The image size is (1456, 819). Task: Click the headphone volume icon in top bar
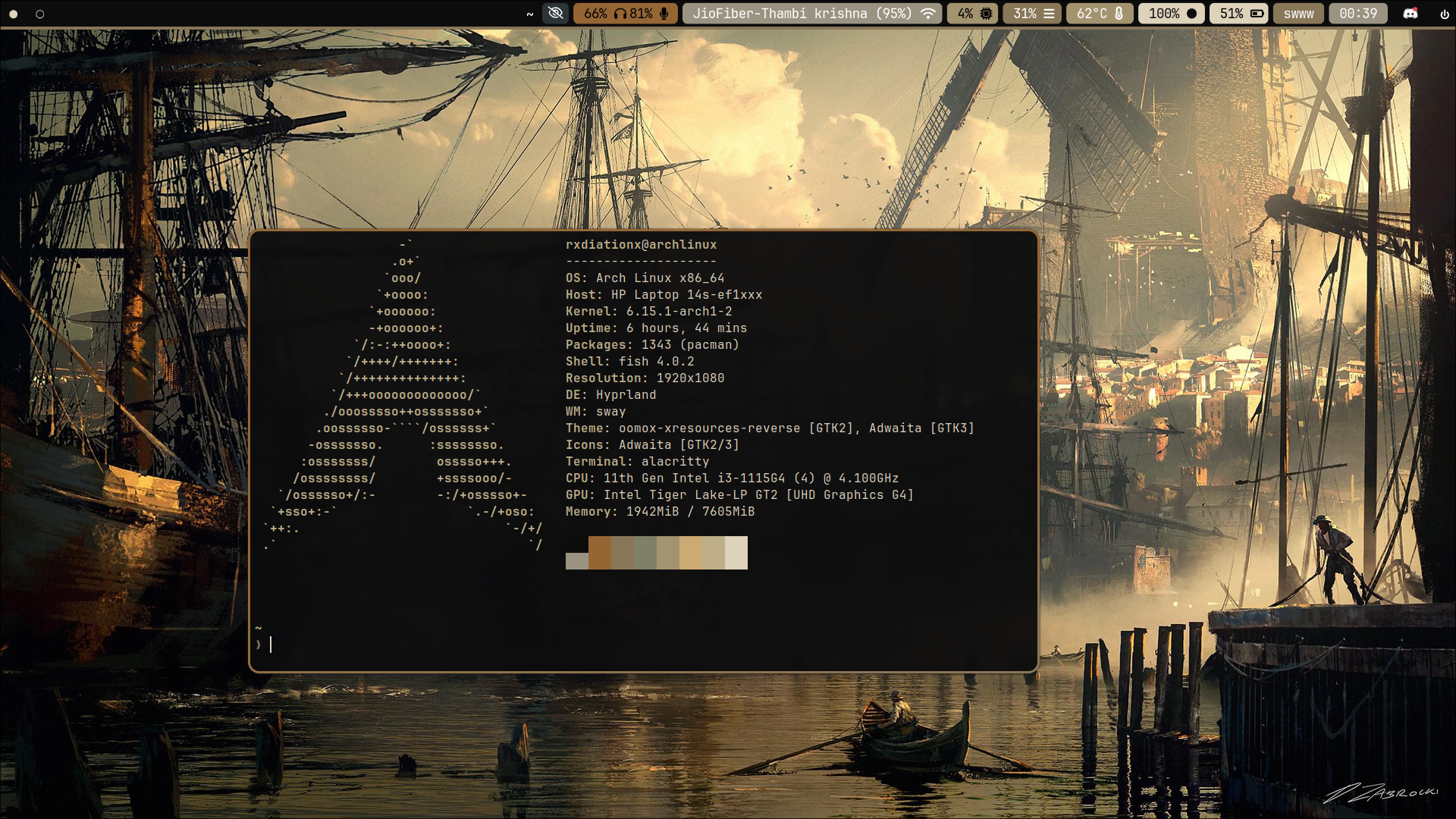(x=620, y=14)
